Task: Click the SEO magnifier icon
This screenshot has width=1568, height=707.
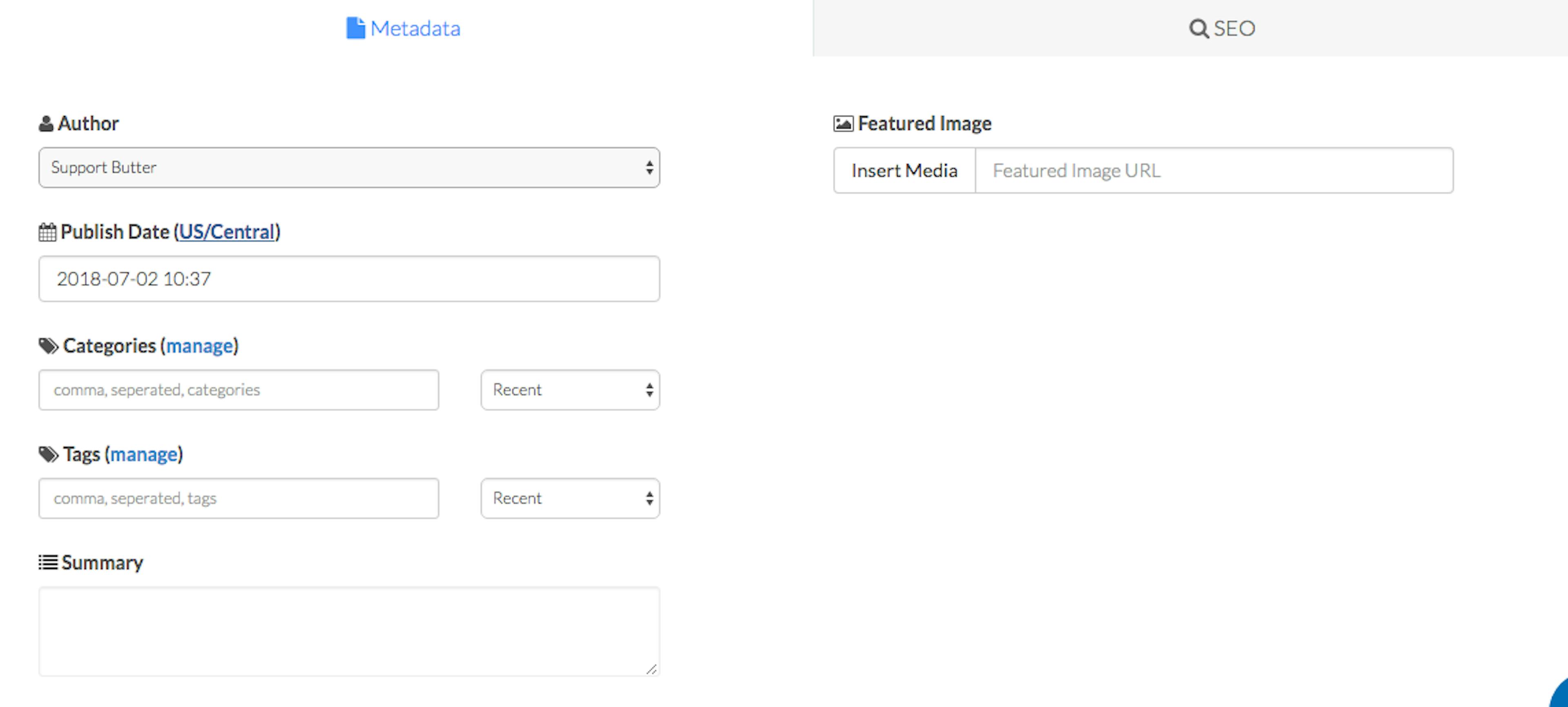Action: pyautogui.click(x=1198, y=29)
